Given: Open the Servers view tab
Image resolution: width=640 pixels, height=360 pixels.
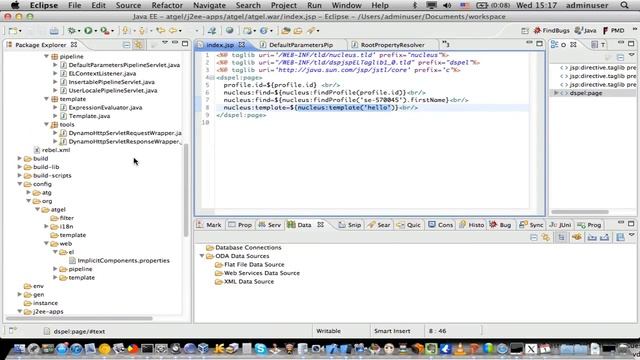Looking at the screenshot, I should coord(270,225).
